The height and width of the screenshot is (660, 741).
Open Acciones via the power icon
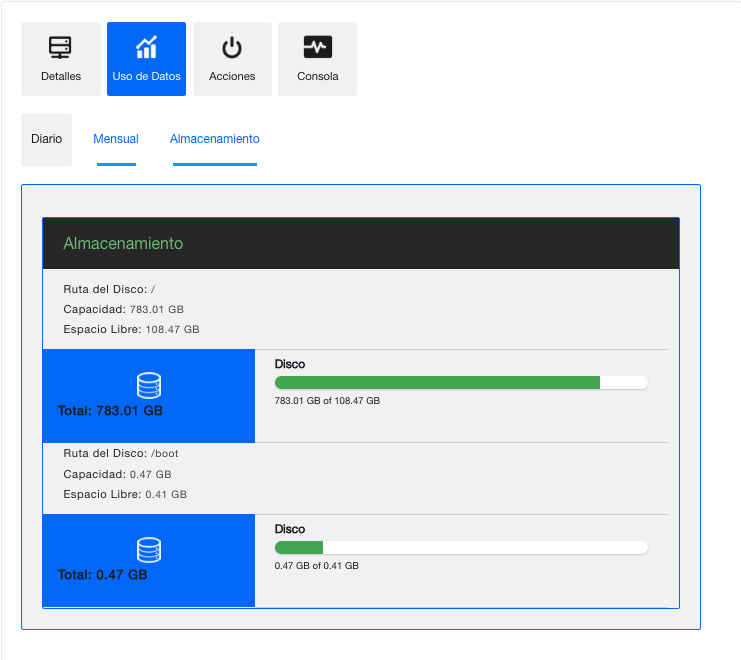click(232, 47)
